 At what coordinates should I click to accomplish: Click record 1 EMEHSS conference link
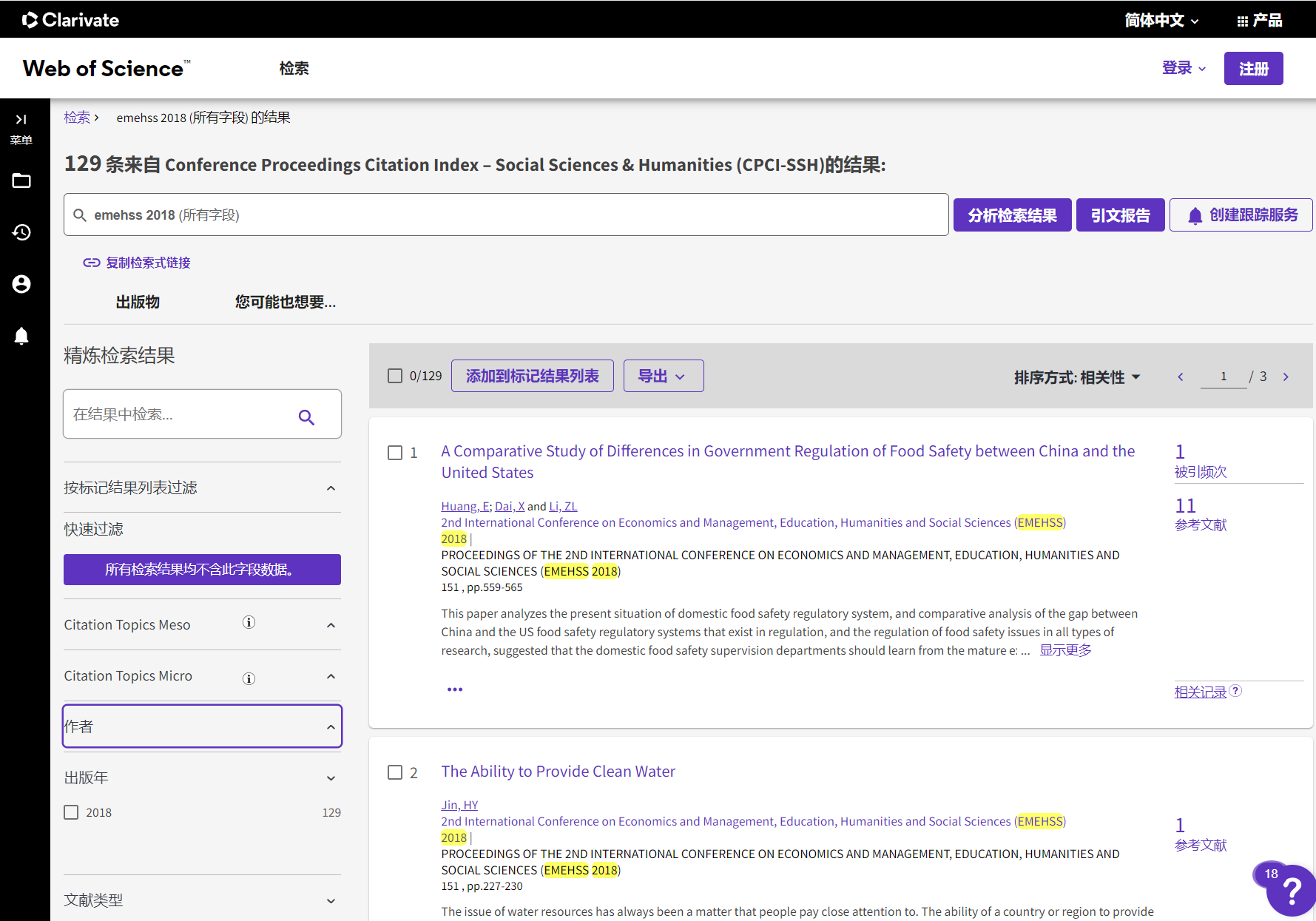(x=753, y=530)
